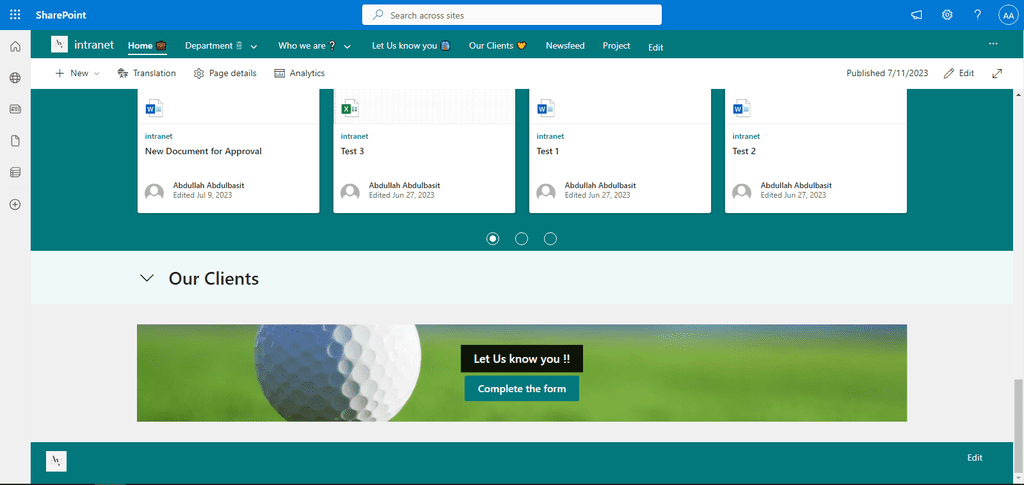This screenshot has height=485, width=1024.
Task: Go to Home in left sidebar
Action: click(x=15, y=46)
